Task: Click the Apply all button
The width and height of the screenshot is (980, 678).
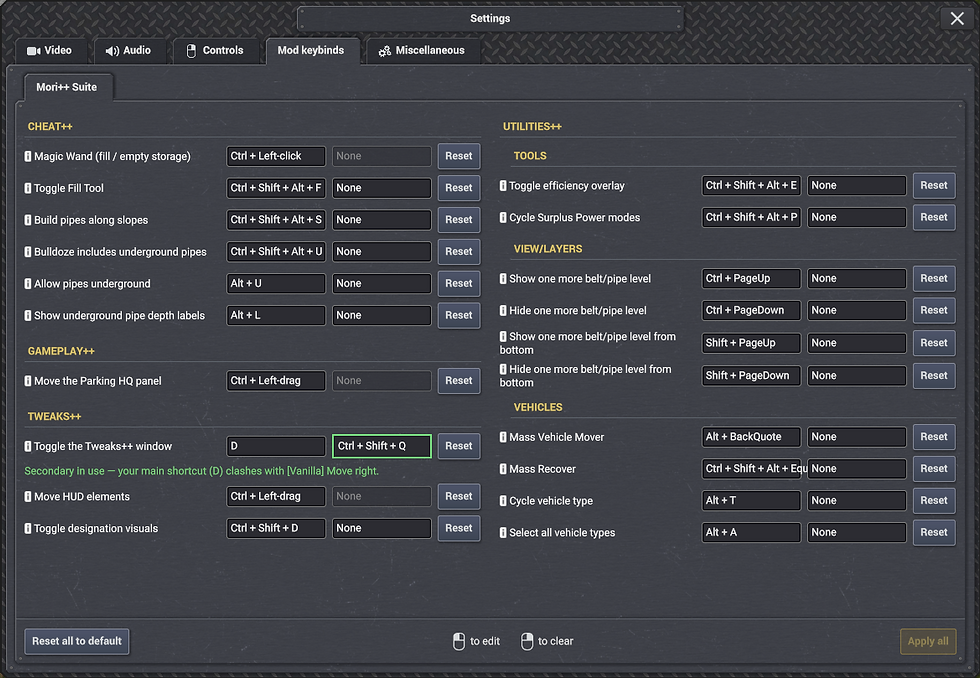Action: point(928,641)
